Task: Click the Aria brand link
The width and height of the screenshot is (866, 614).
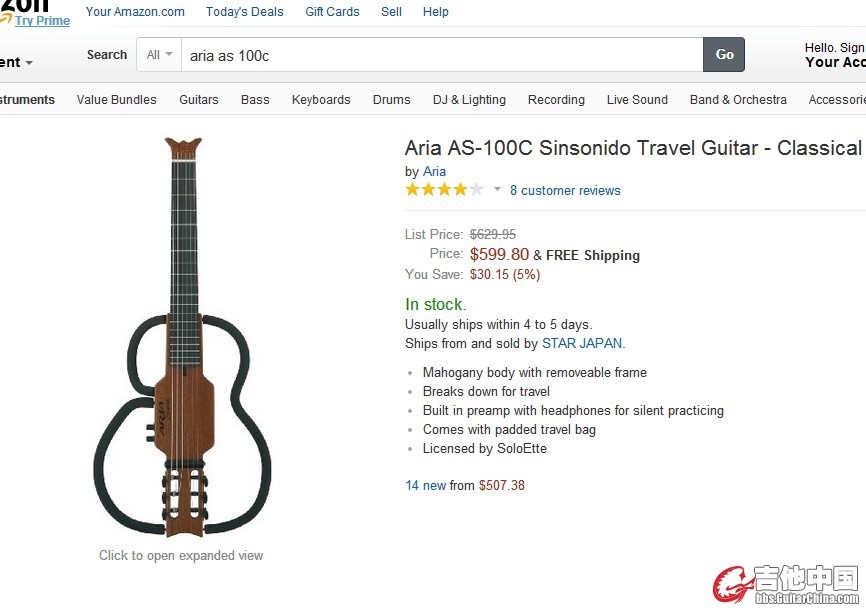Action: [x=434, y=172]
